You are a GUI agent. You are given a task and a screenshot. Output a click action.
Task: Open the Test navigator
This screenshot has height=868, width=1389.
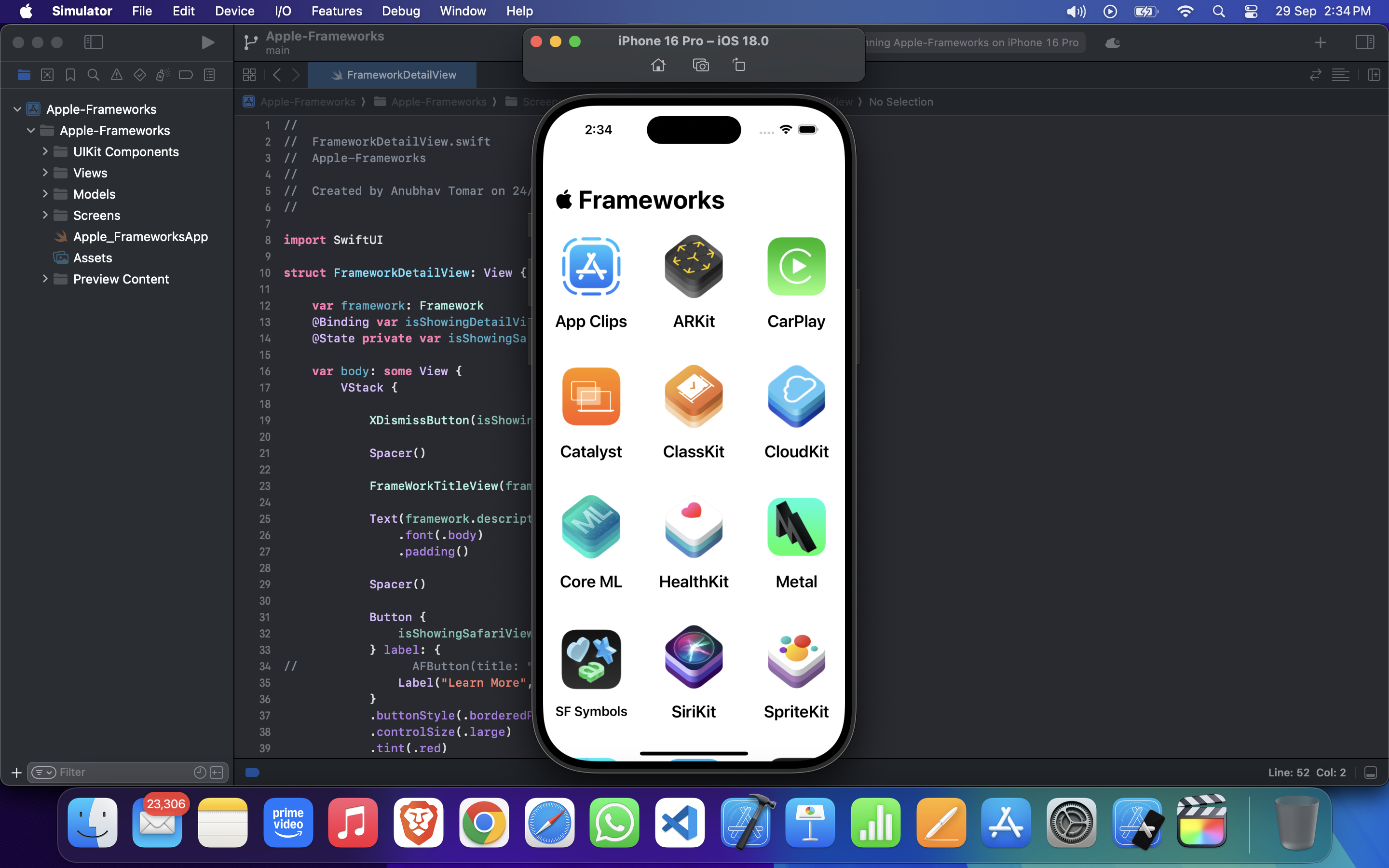tap(139, 75)
